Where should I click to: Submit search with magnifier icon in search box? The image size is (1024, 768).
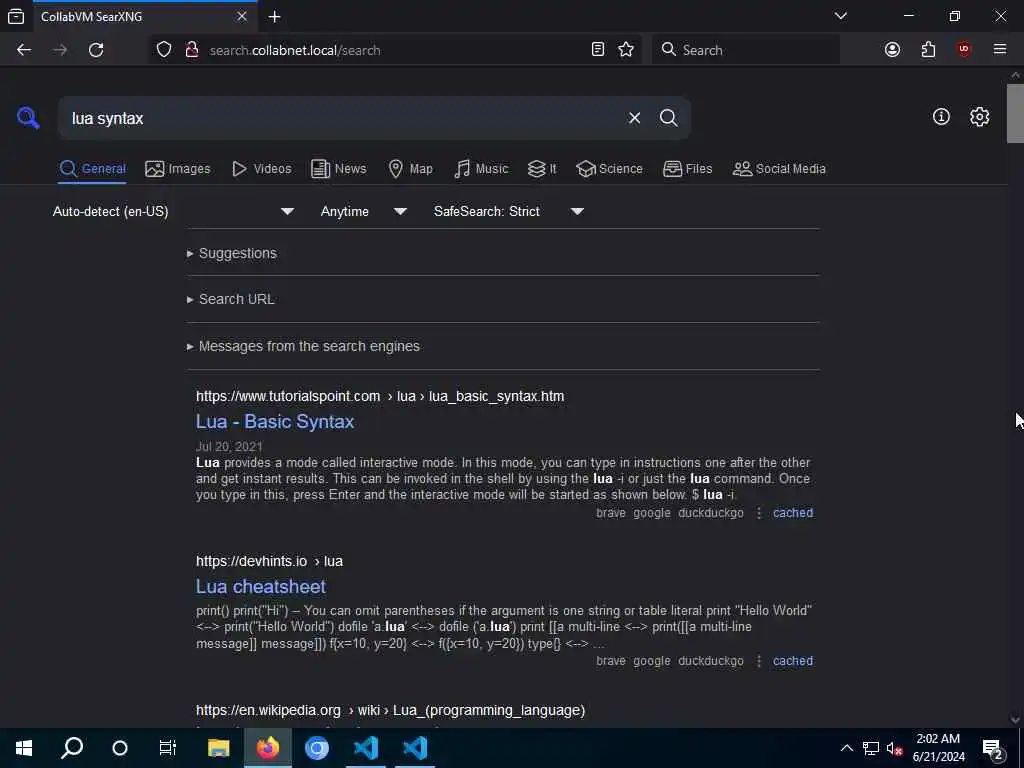668,118
